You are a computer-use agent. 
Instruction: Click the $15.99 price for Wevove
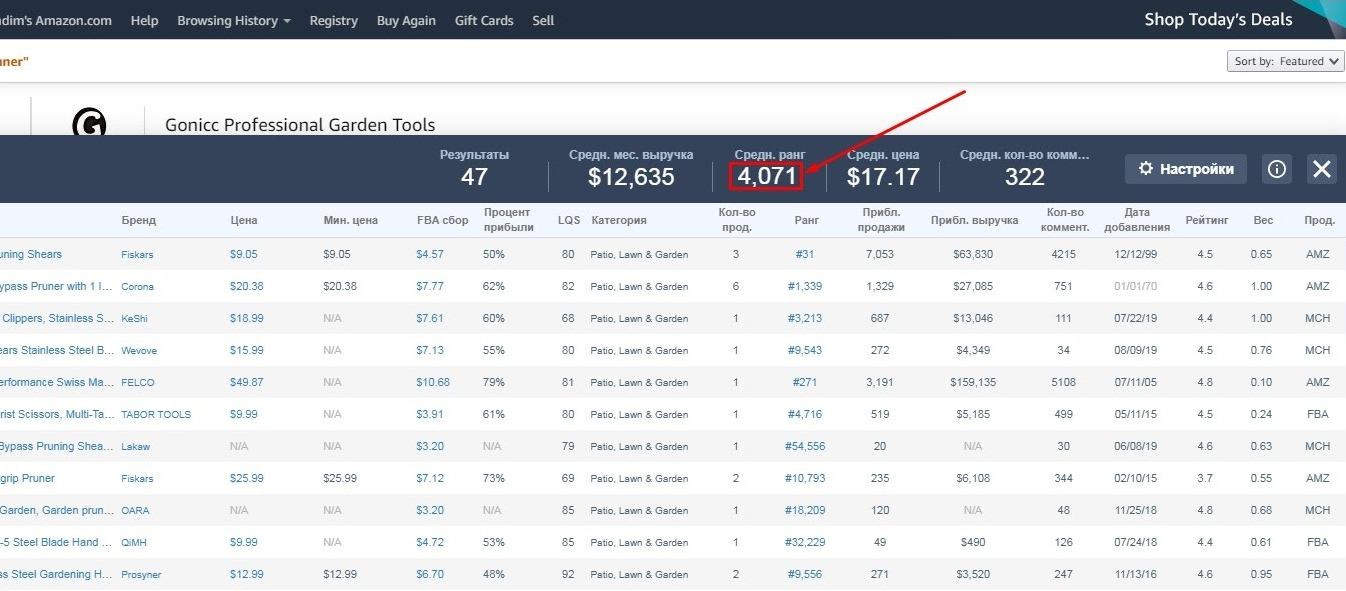(x=246, y=351)
